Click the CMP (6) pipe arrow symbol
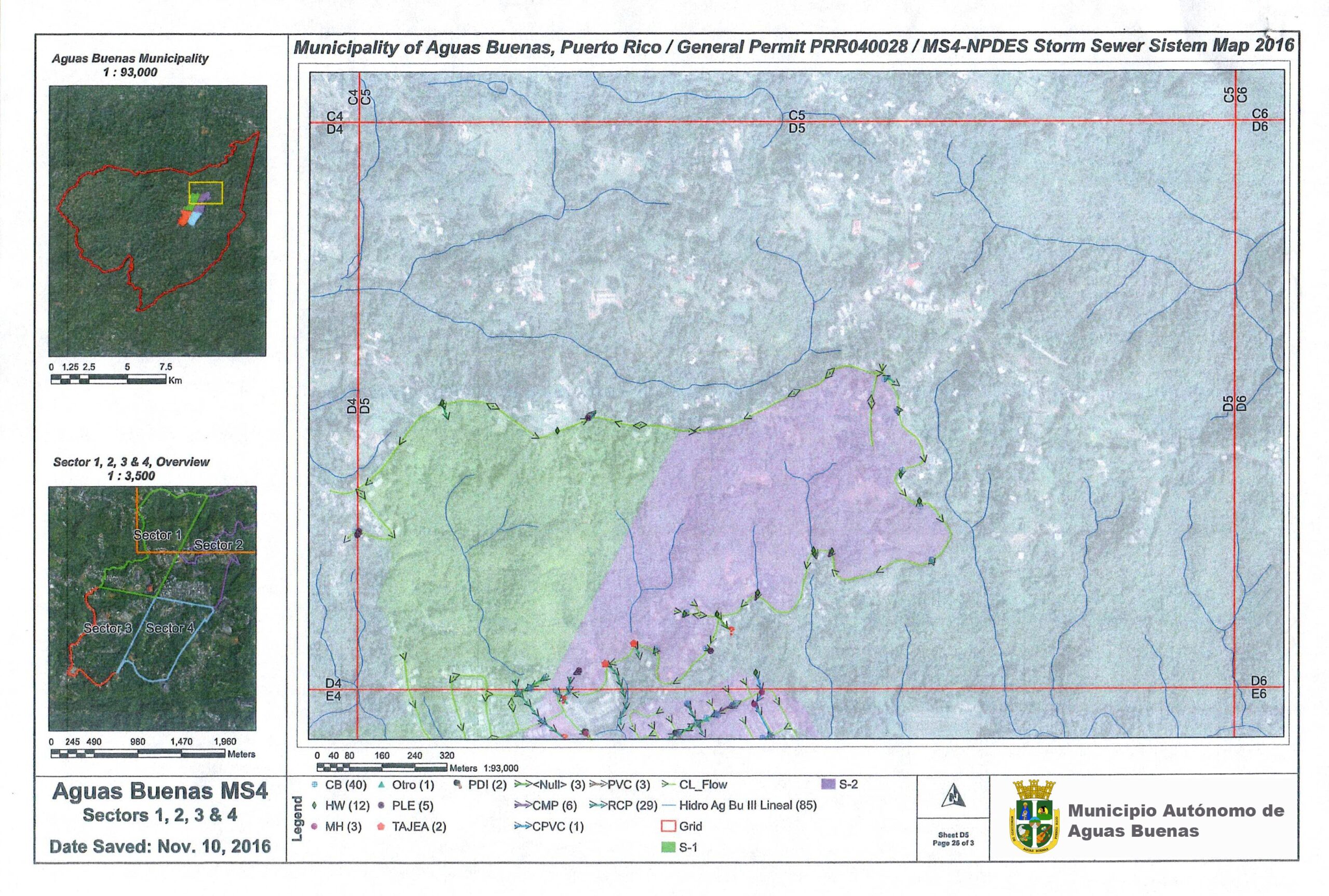 click(x=522, y=806)
